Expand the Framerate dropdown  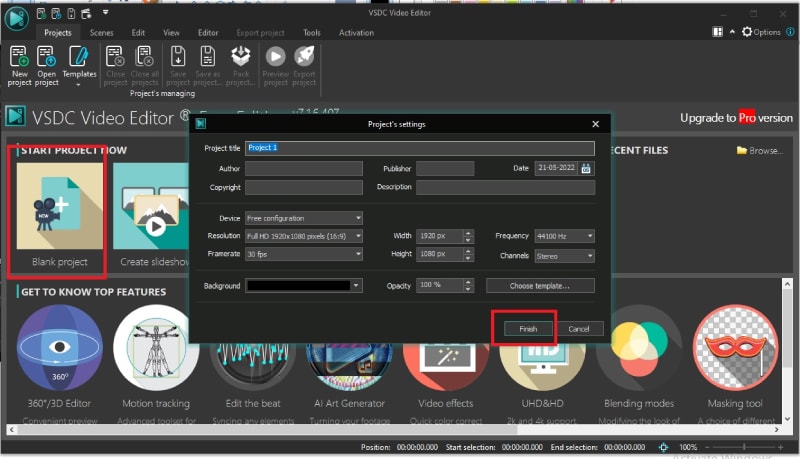click(x=358, y=253)
